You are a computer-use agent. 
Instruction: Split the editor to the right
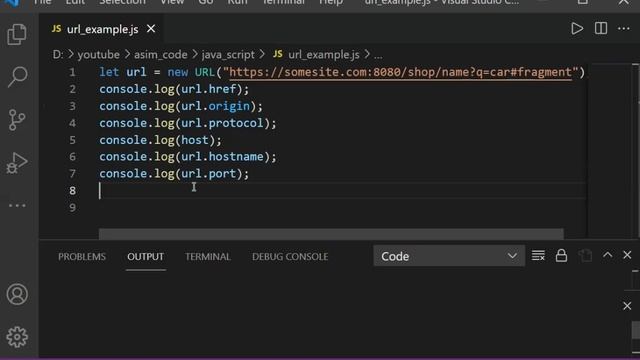(601, 29)
